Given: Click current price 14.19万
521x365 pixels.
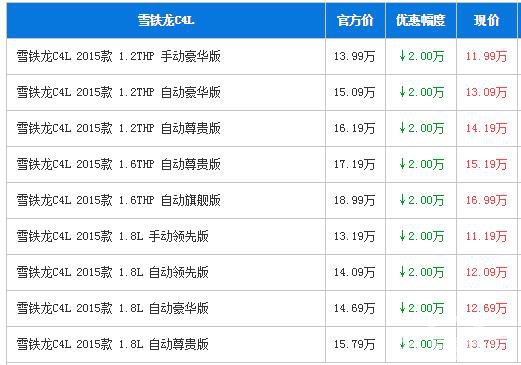Looking at the screenshot, I should (486, 128).
